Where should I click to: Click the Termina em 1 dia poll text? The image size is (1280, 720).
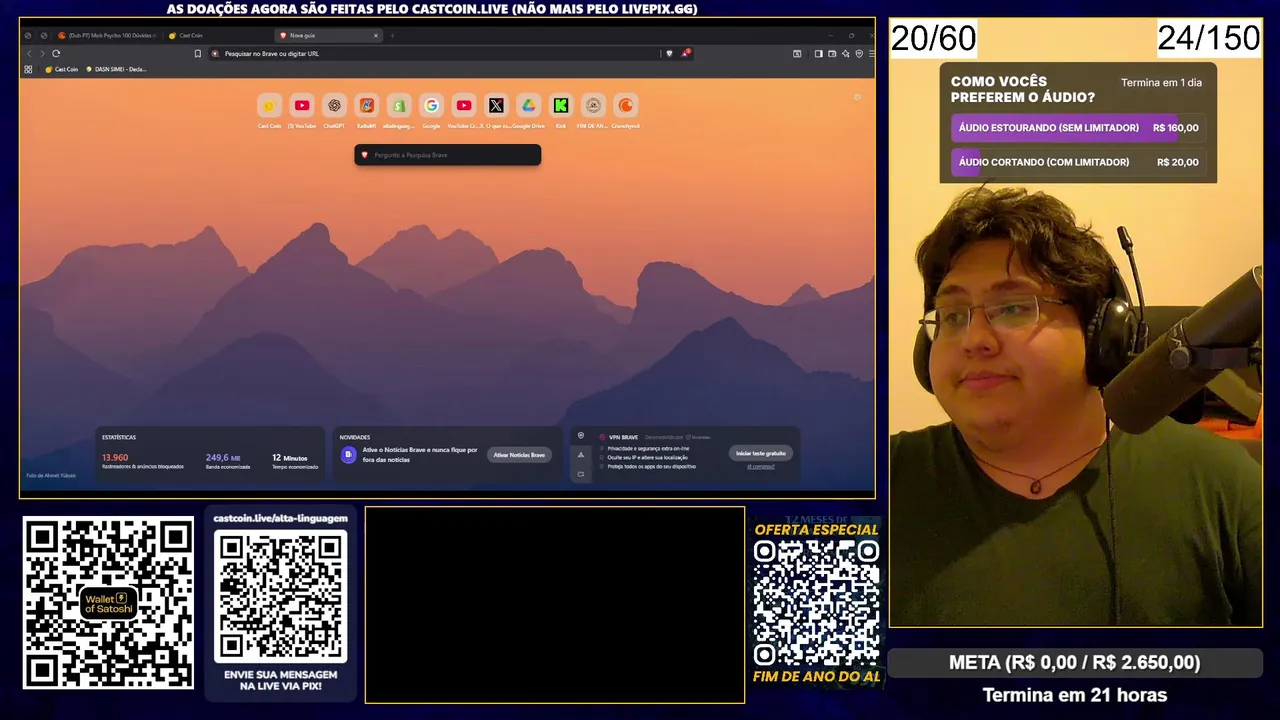pyautogui.click(x=1161, y=83)
